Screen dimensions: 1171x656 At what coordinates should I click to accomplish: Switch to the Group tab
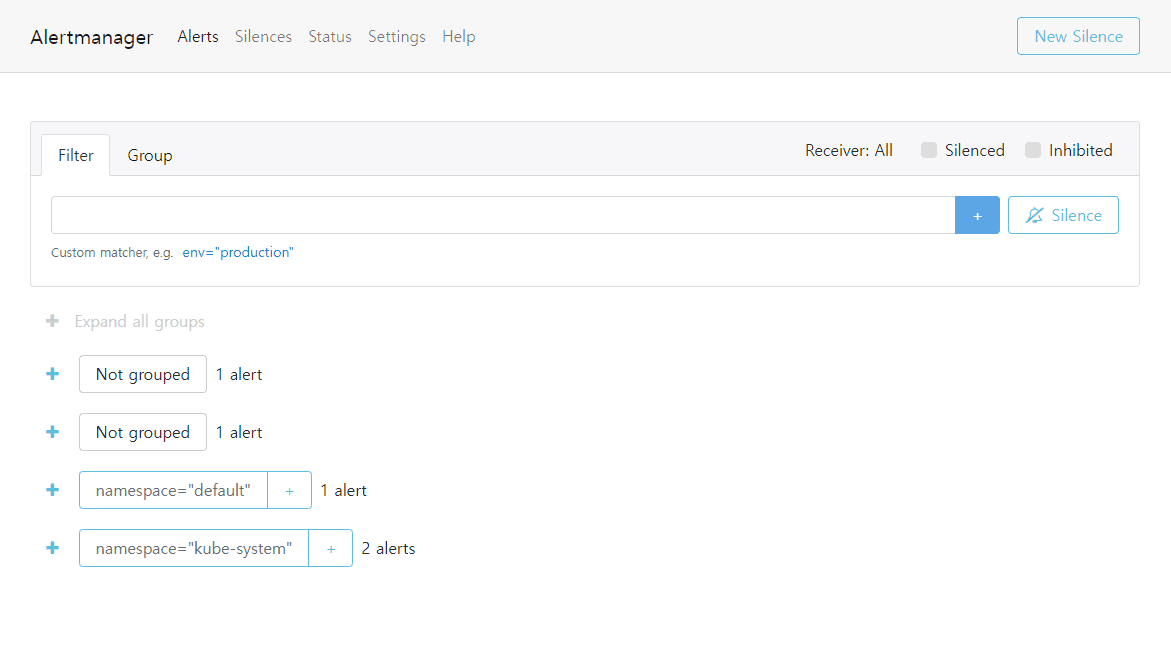click(150, 155)
